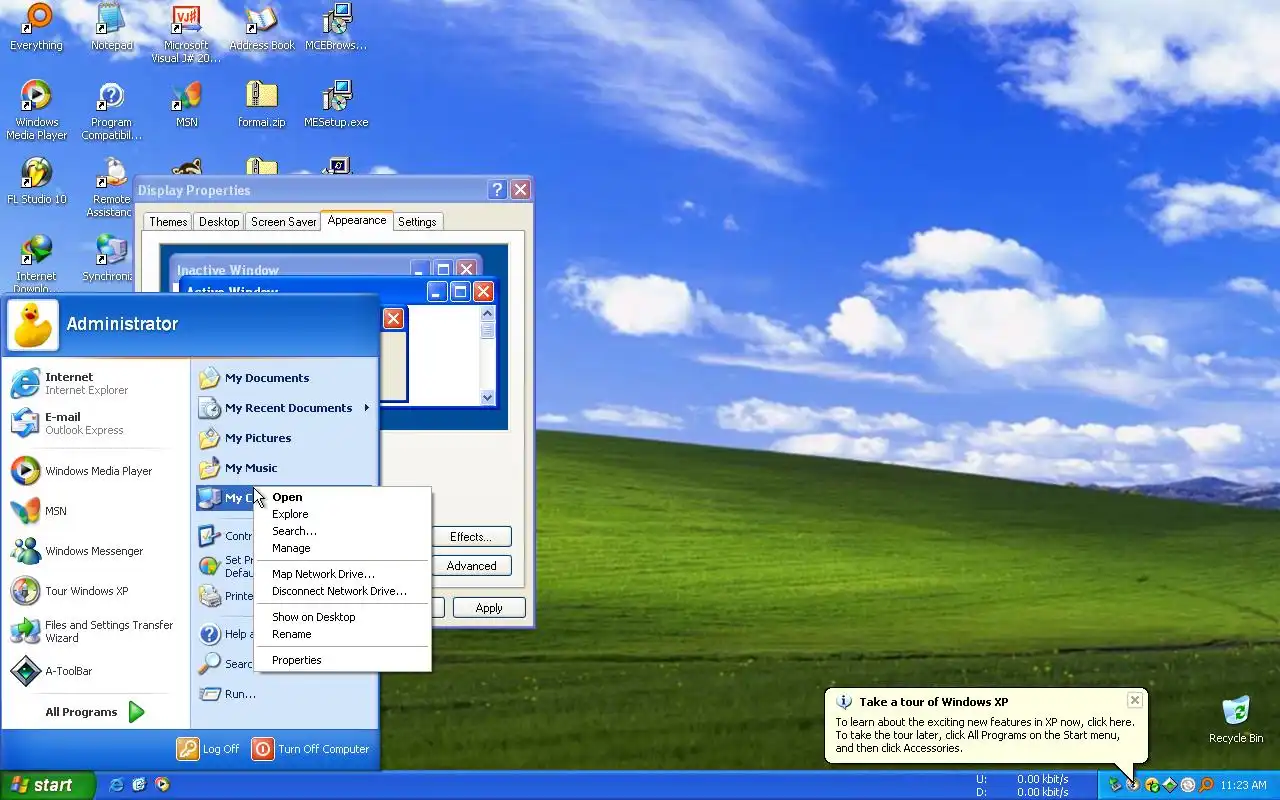Choose Explore from the context menu
Screen dimensions: 1280x800
tap(343, 514)
